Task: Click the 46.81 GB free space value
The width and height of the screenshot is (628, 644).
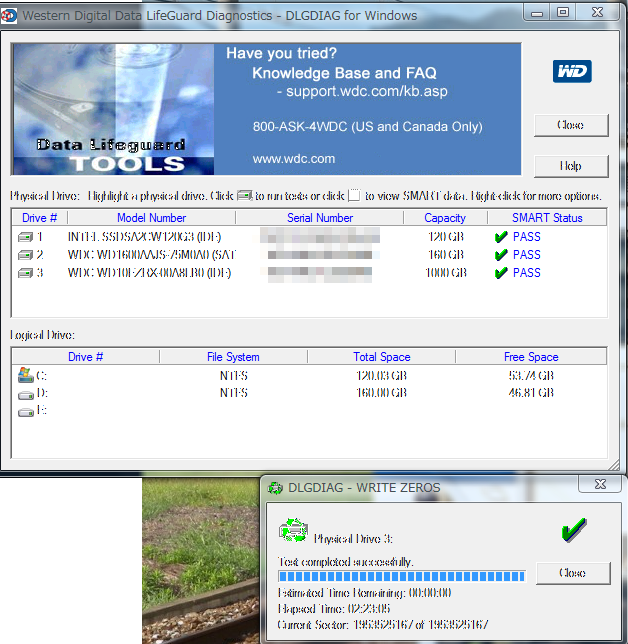Action: click(x=531, y=393)
